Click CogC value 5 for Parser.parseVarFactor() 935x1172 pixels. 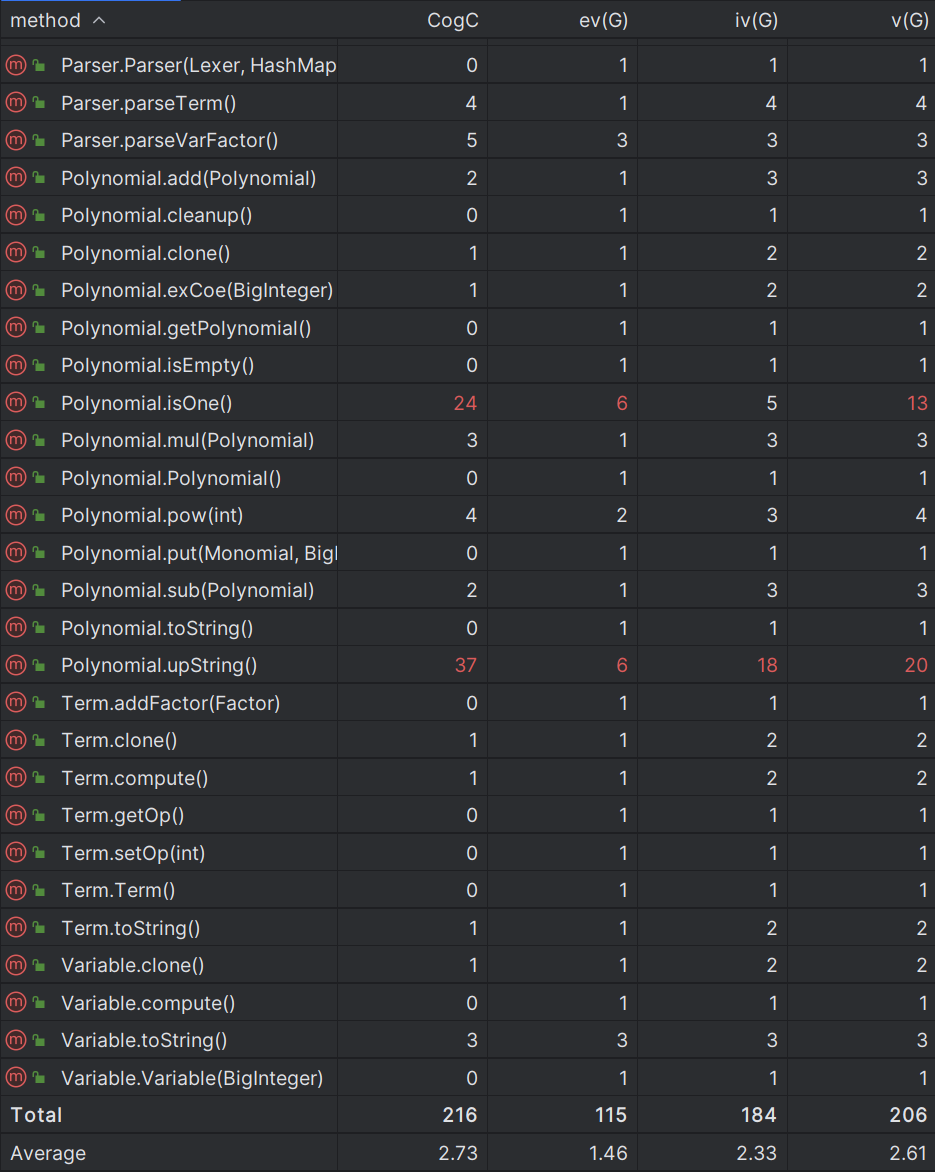(472, 141)
